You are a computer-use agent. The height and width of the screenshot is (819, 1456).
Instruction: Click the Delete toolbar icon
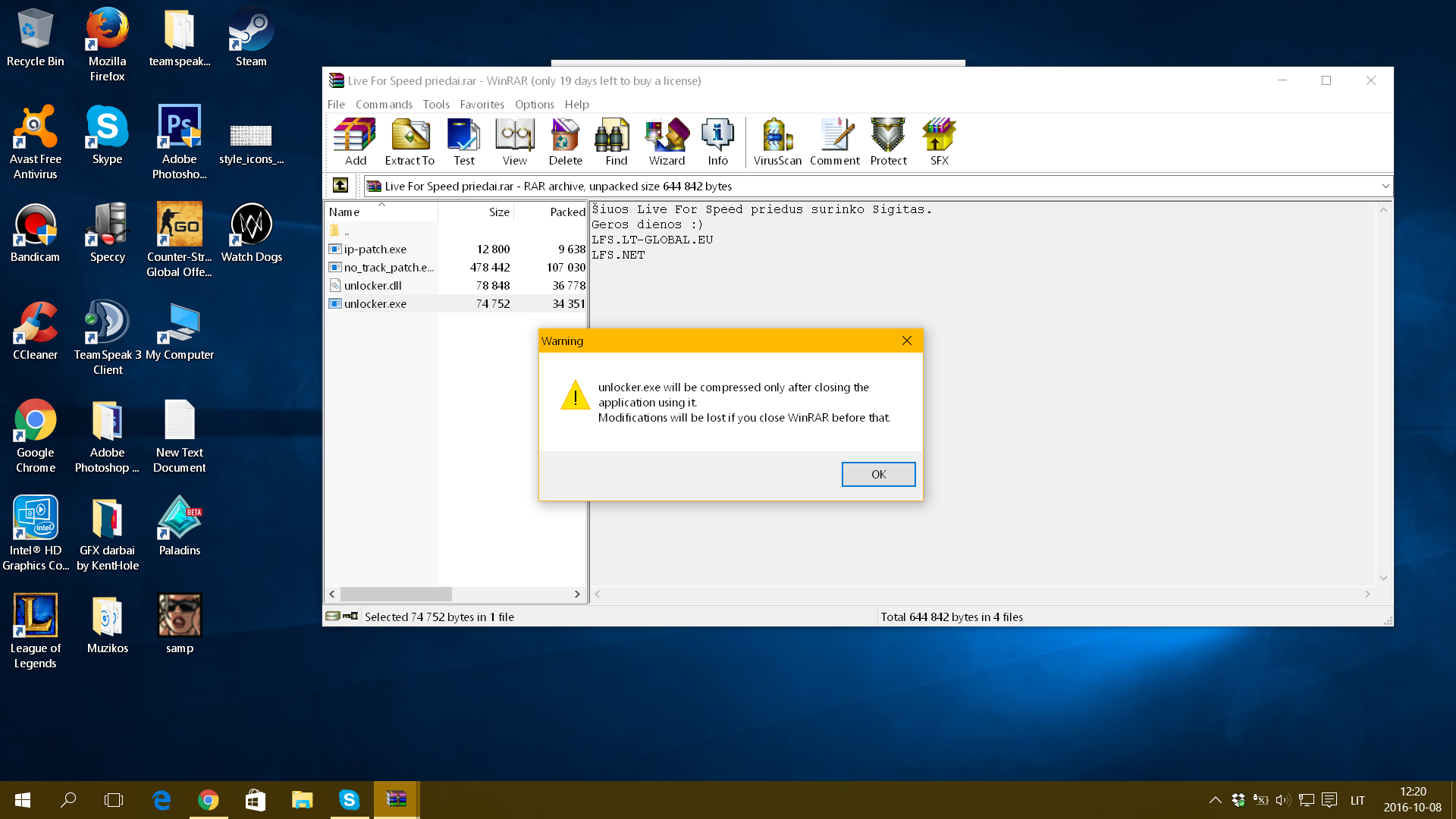pyautogui.click(x=565, y=142)
